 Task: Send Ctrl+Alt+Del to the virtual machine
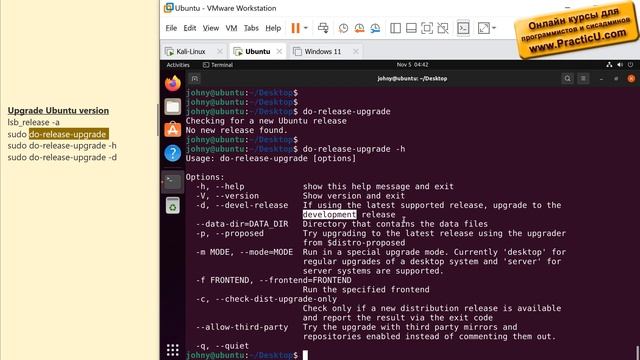point(323,28)
